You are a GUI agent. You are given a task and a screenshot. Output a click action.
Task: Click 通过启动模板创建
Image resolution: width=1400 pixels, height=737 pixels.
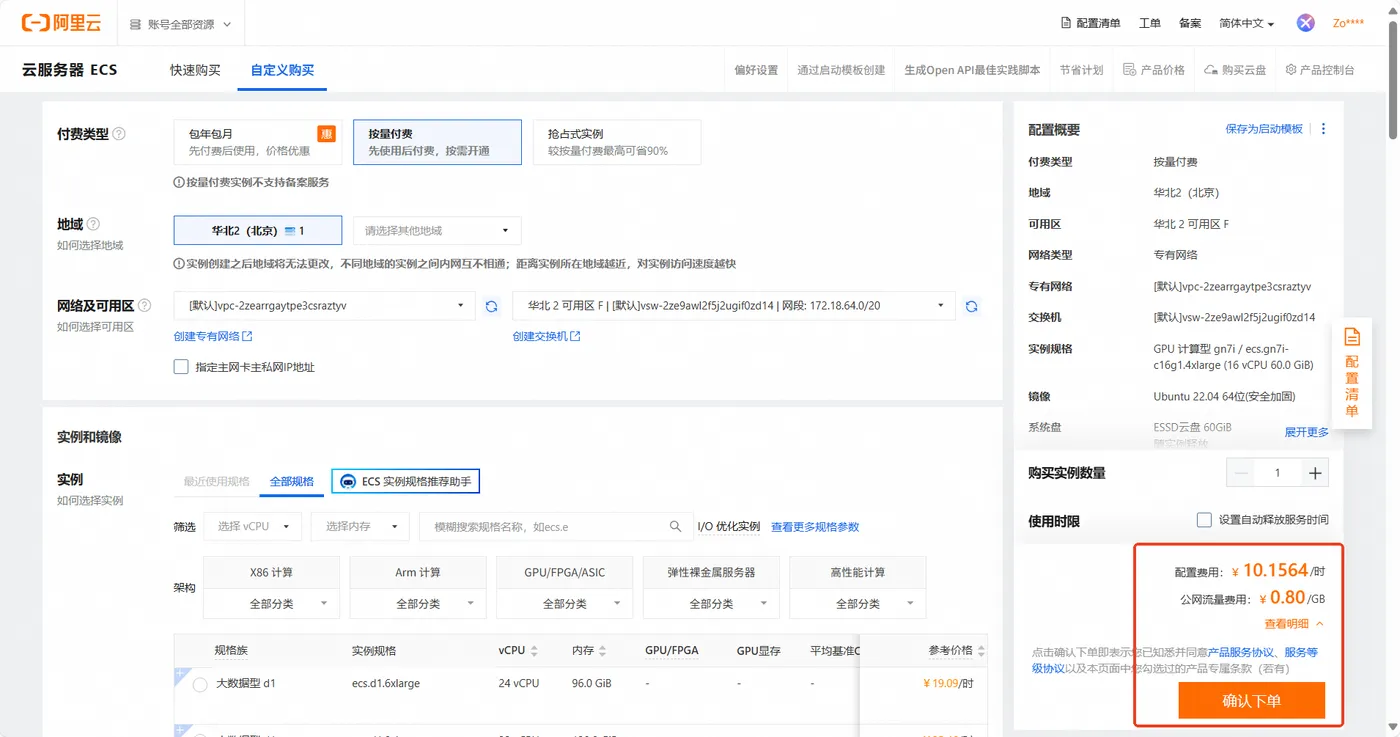tap(841, 70)
